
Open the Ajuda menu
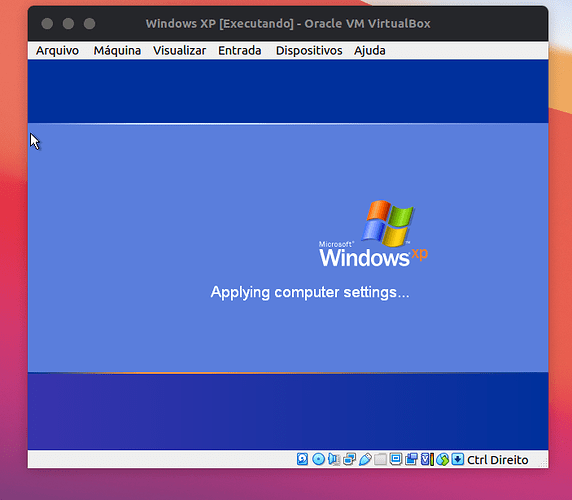click(x=370, y=50)
